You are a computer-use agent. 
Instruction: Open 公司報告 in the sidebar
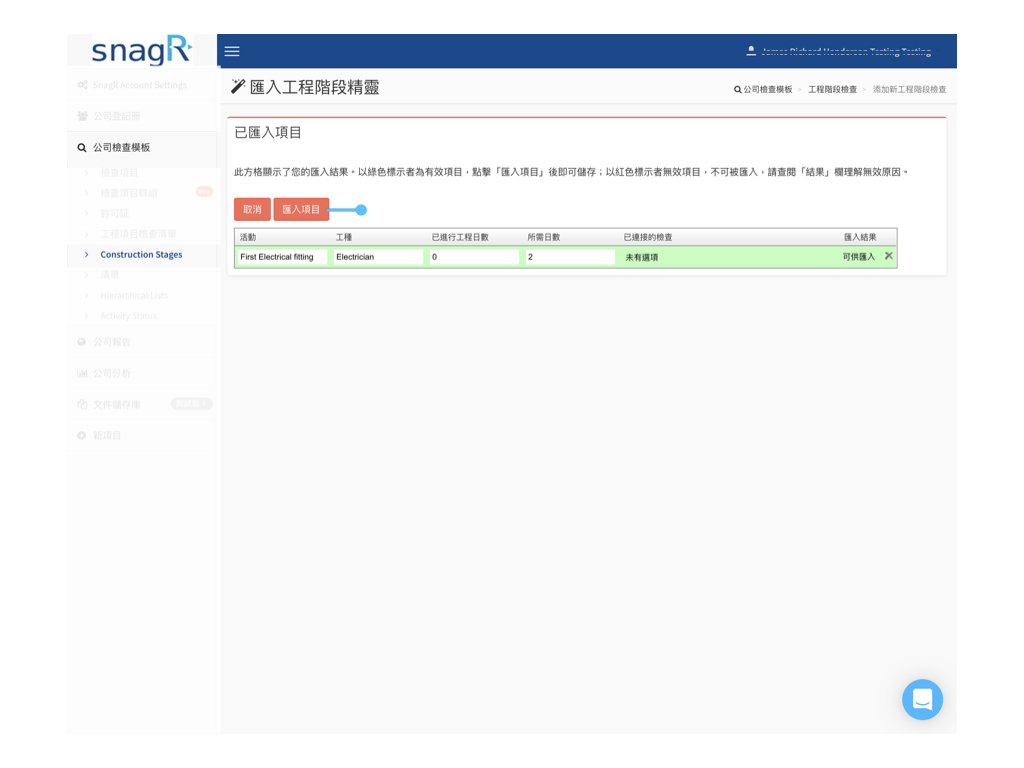[112, 342]
